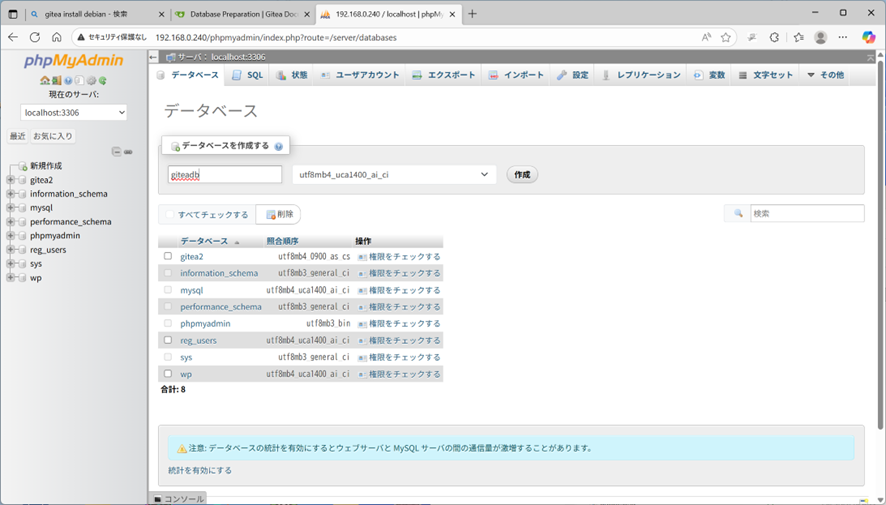The image size is (886, 505).
Task: Expand gitea2 node in navigation tree
Action: pyautogui.click(x=10, y=180)
